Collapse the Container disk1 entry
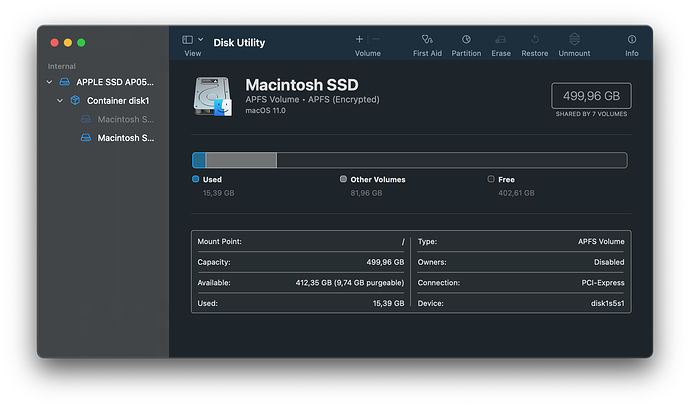This screenshot has width=690, height=407. pos(60,101)
